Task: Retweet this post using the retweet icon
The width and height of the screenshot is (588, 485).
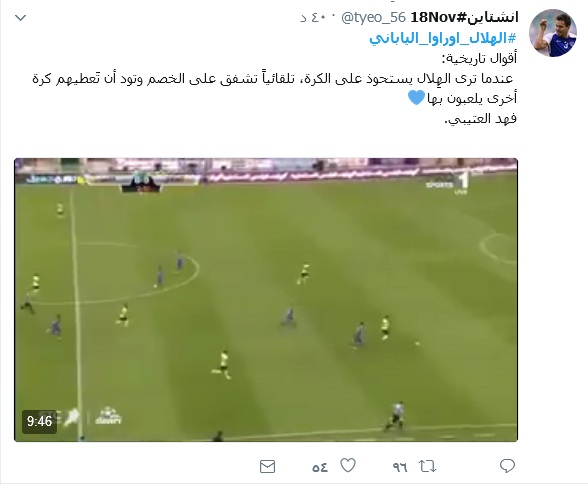Action: [x=428, y=466]
